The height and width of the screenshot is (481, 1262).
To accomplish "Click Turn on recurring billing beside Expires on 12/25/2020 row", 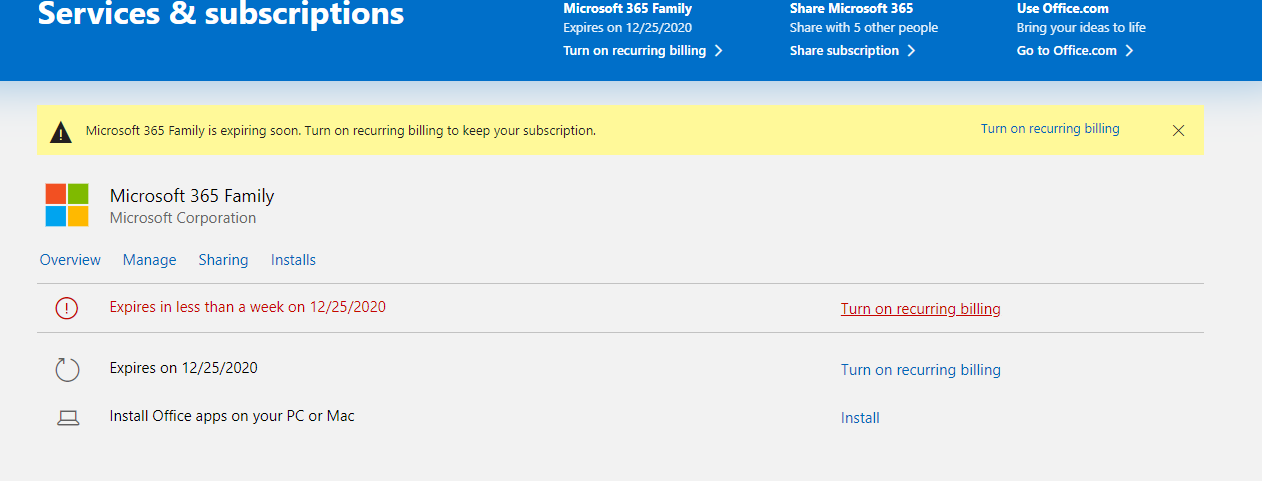I will (920, 370).
